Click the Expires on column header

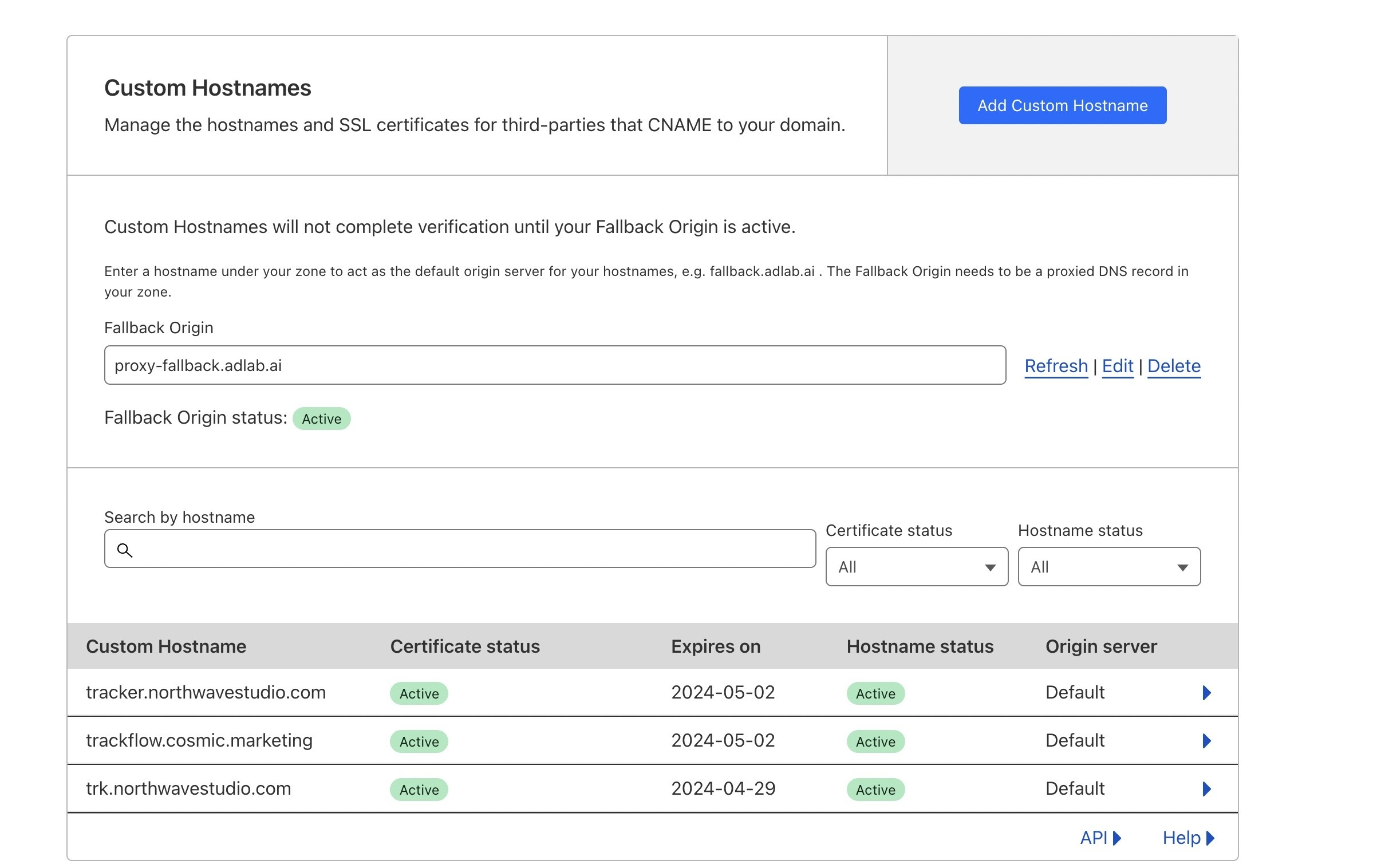click(716, 646)
